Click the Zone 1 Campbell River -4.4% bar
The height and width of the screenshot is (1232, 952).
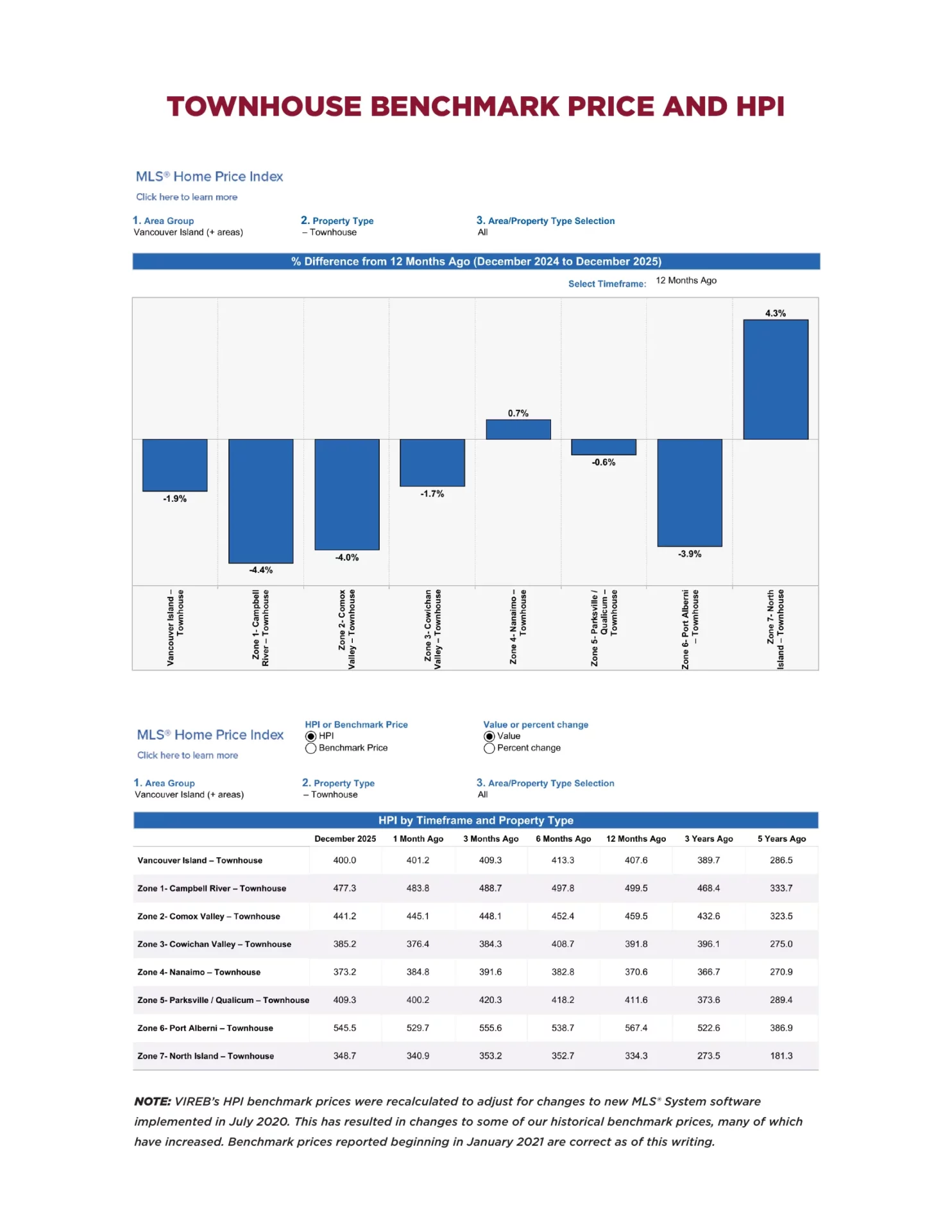[261, 501]
